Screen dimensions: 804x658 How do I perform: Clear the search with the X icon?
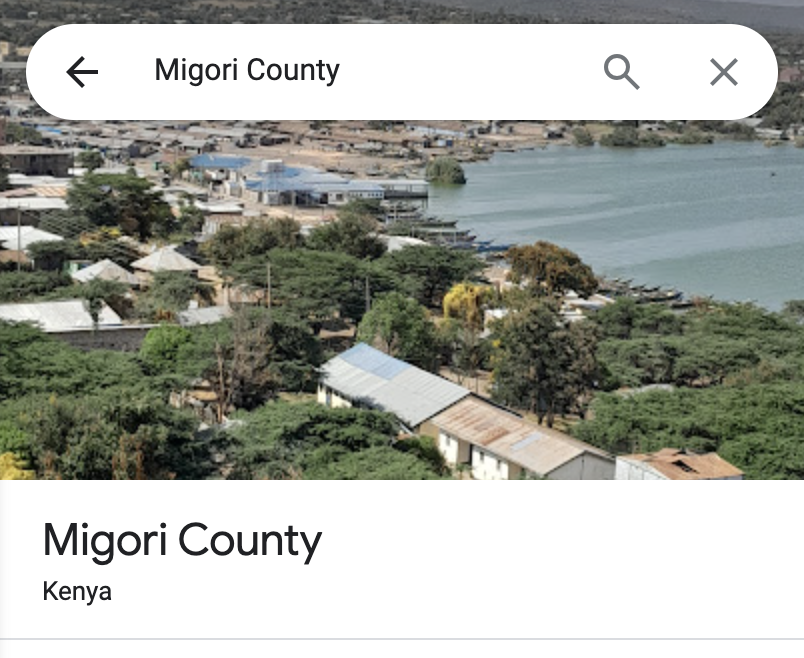pos(723,72)
